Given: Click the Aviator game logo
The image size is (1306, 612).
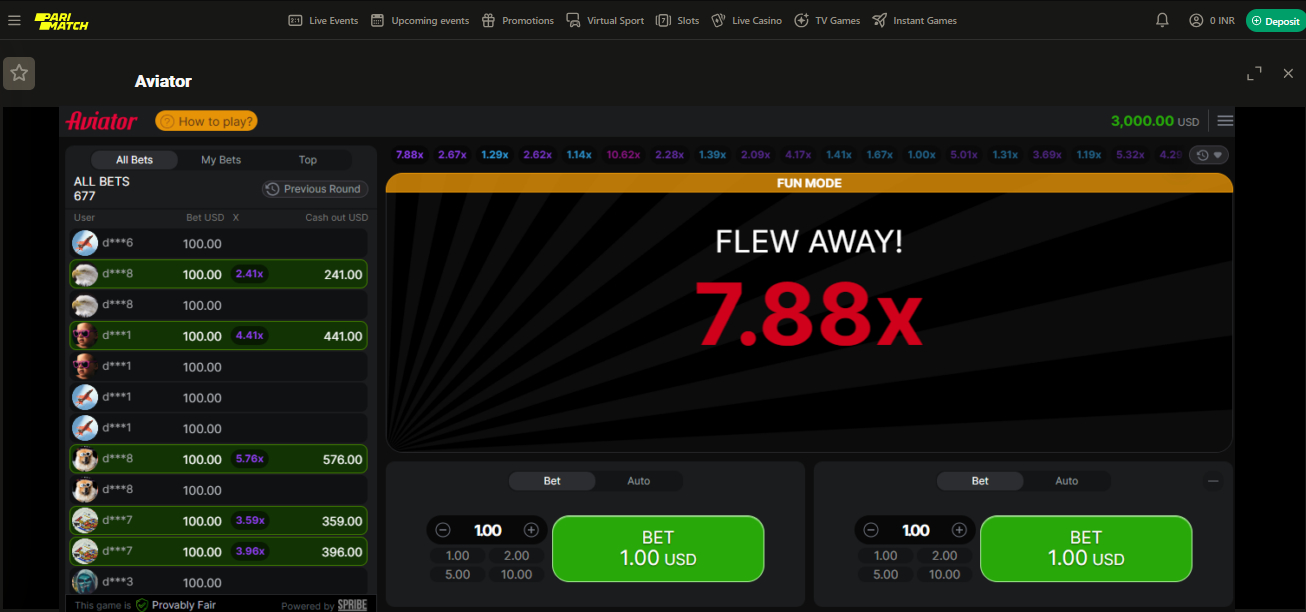Looking at the screenshot, I should (101, 121).
